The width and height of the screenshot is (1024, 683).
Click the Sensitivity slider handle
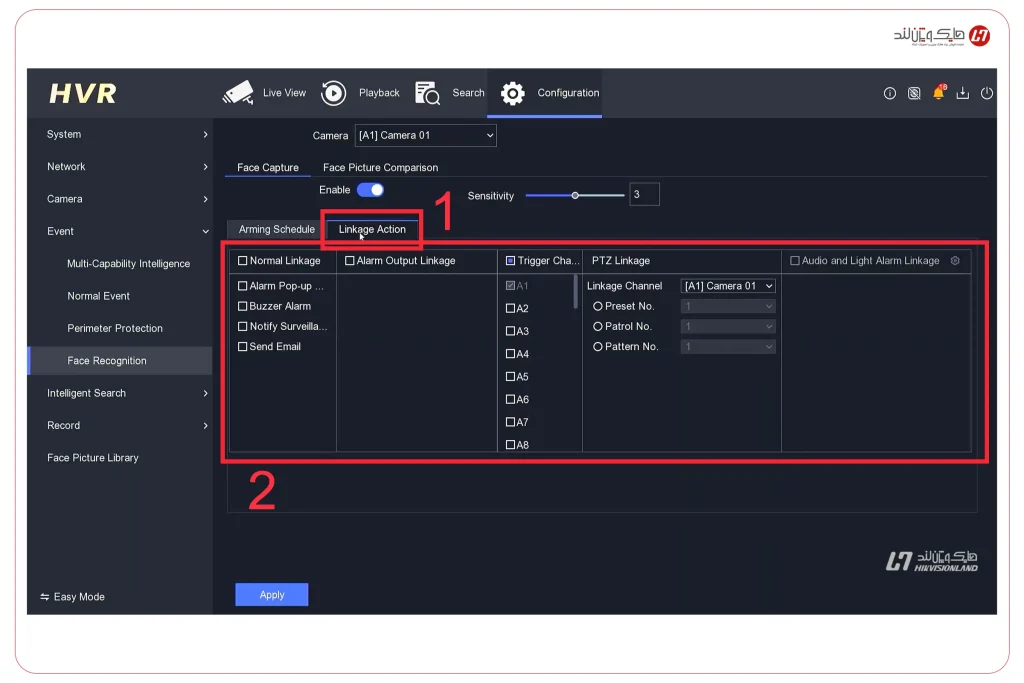coord(575,196)
